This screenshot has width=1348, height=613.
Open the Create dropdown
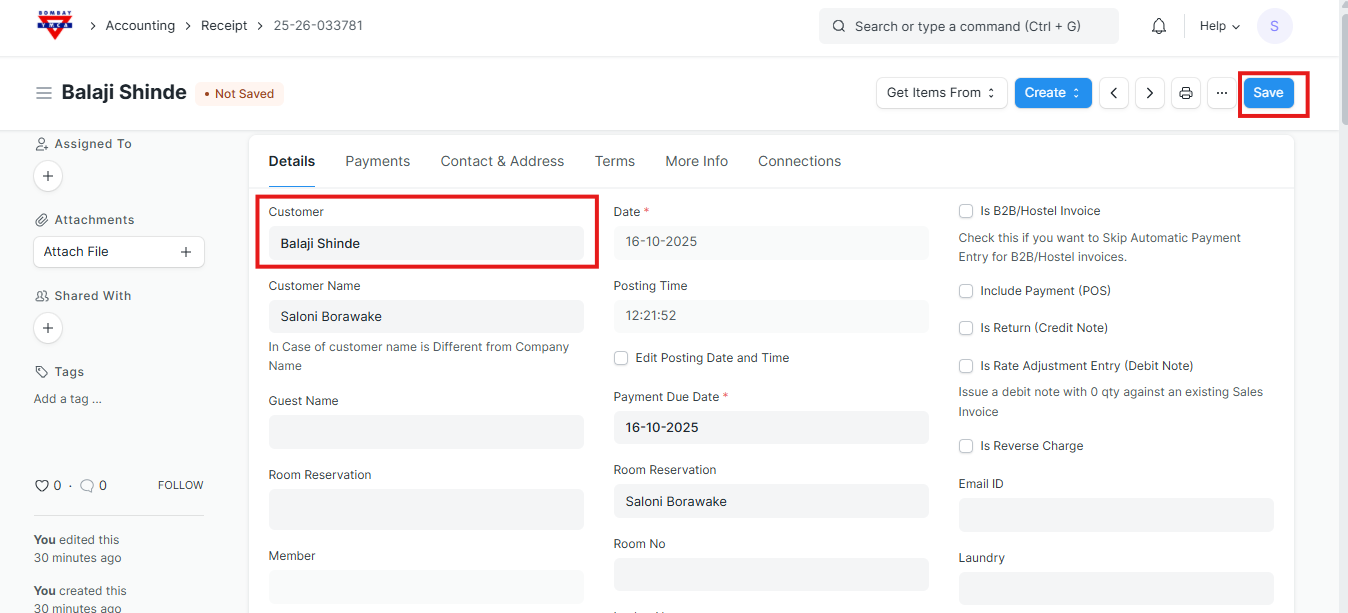coord(1052,93)
